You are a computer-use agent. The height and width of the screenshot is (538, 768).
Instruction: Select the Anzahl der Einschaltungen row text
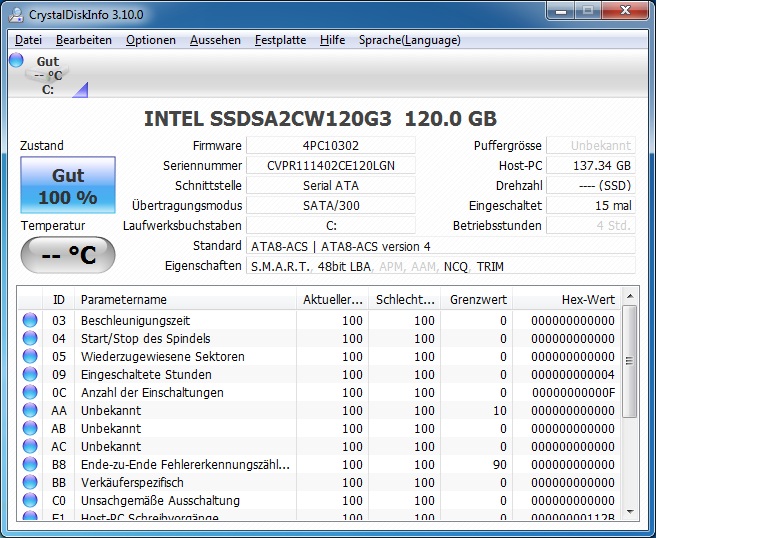coord(152,392)
